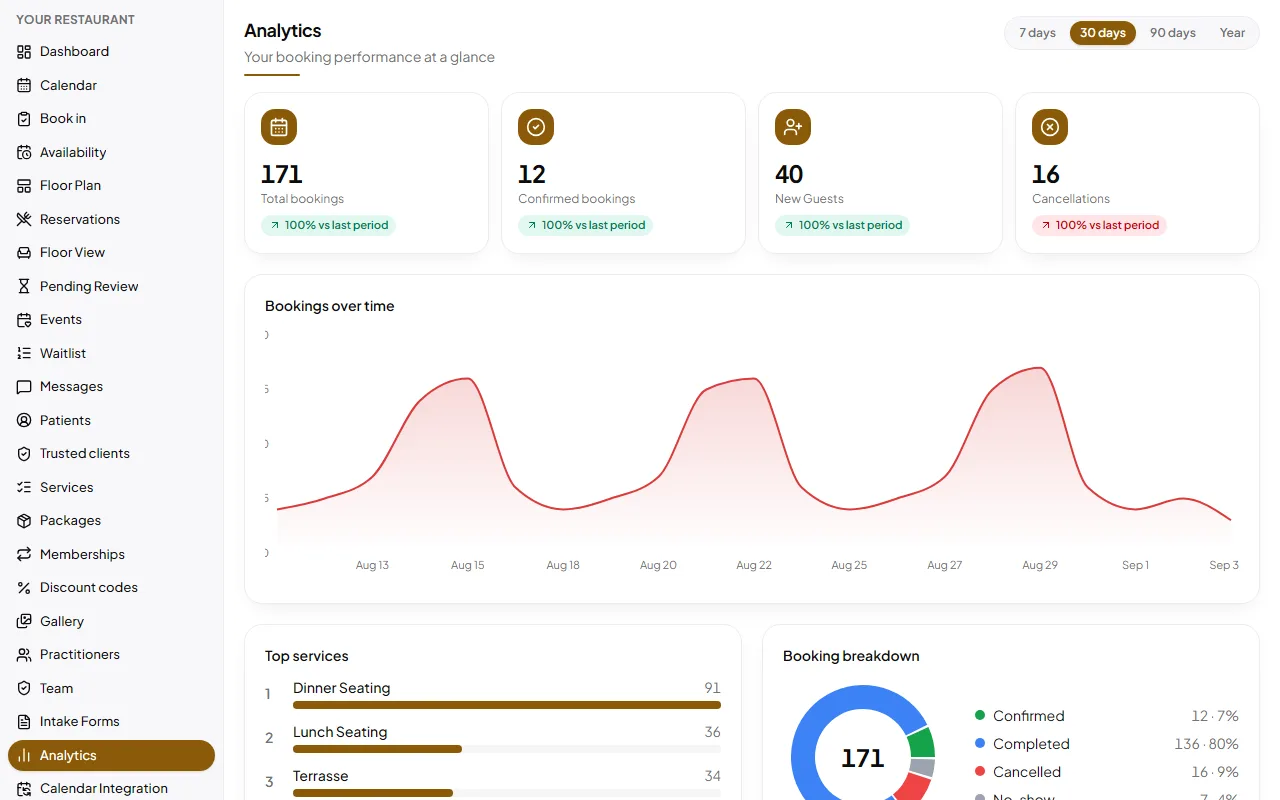The width and height of the screenshot is (1280, 800).
Task: Click the Aug 29 axis label
Action: click(x=1040, y=565)
